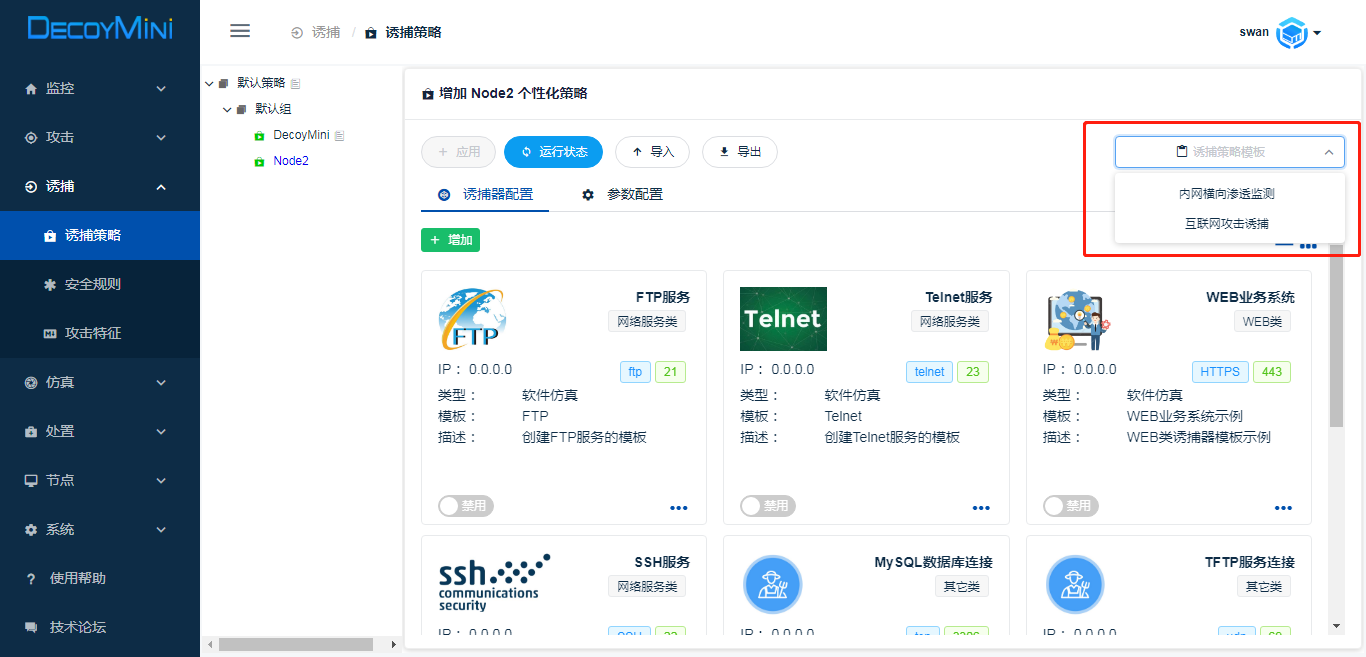
Task: Click the green 增加 button
Action: 450,240
